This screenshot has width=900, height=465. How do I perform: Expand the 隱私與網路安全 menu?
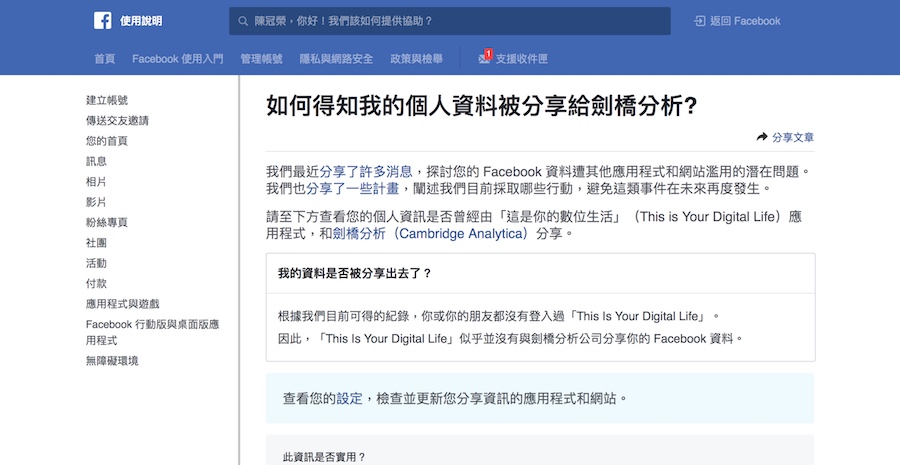[336, 59]
